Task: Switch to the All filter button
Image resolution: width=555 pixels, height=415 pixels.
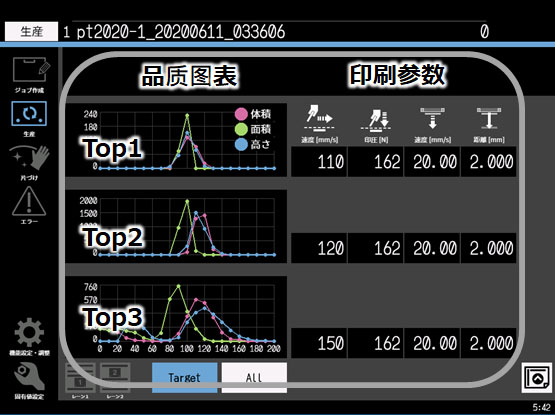Action: tap(254, 377)
